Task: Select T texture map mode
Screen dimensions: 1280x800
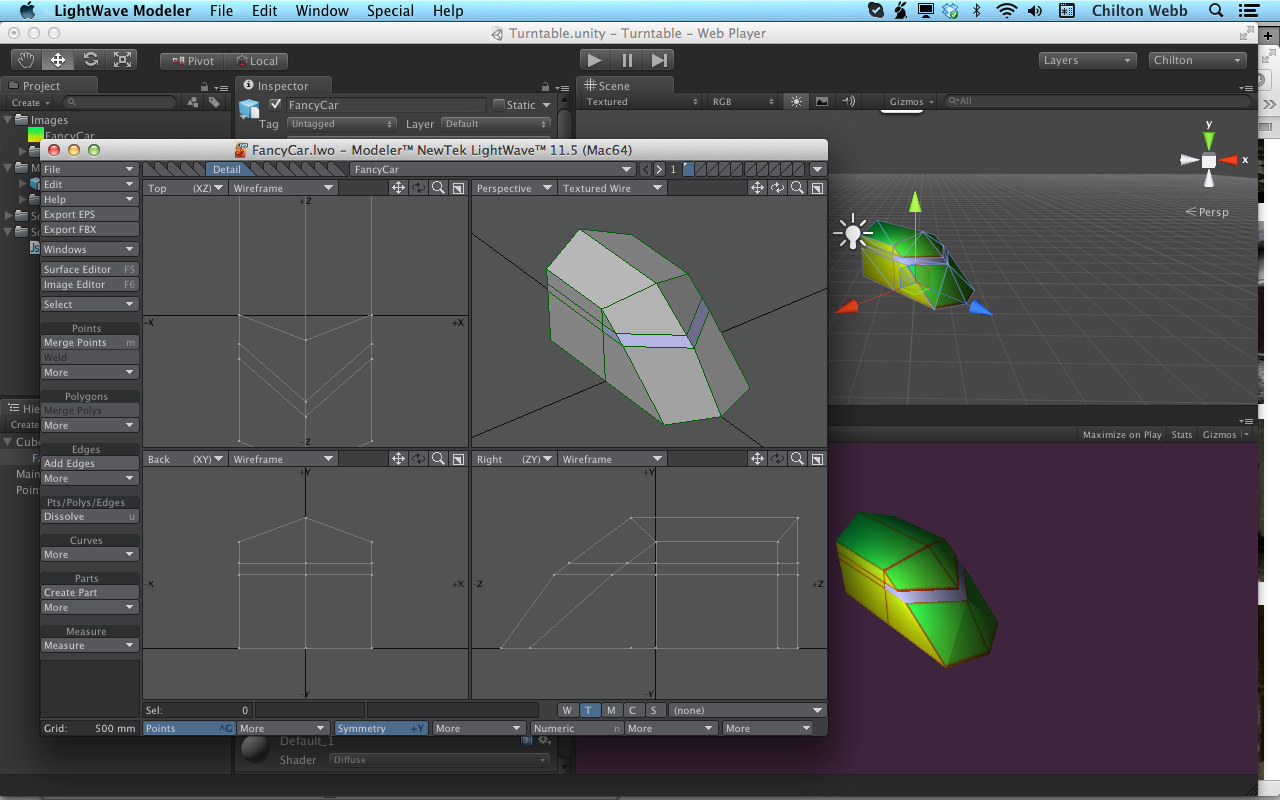Action: (589, 710)
